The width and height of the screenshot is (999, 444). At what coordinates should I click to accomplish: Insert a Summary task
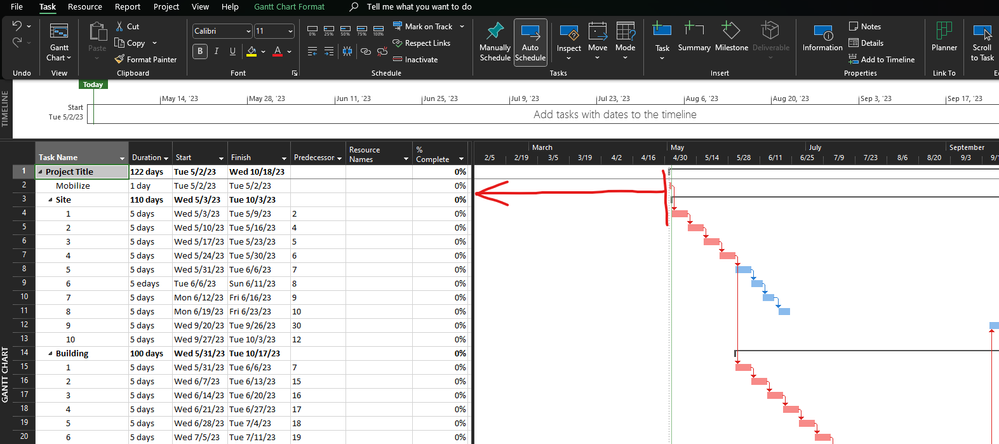pyautogui.click(x=694, y=37)
